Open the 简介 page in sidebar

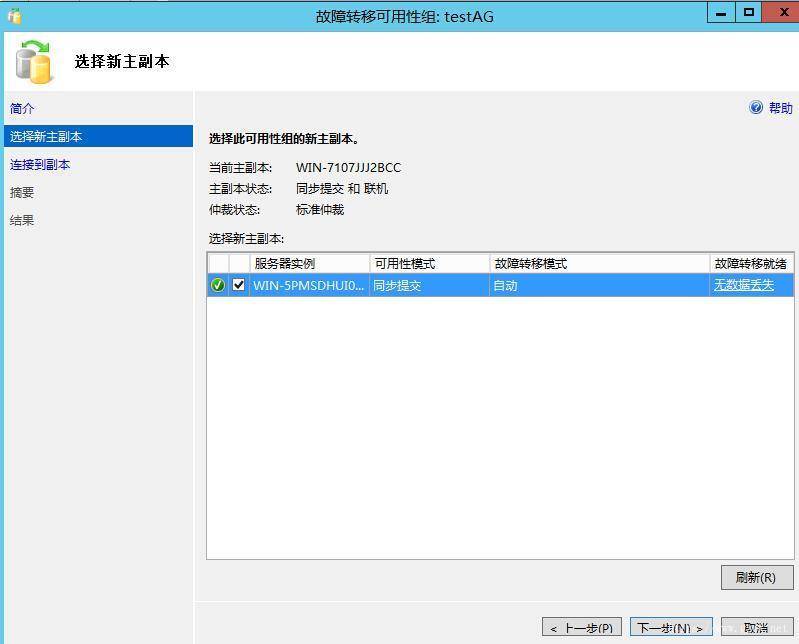(22, 109)
